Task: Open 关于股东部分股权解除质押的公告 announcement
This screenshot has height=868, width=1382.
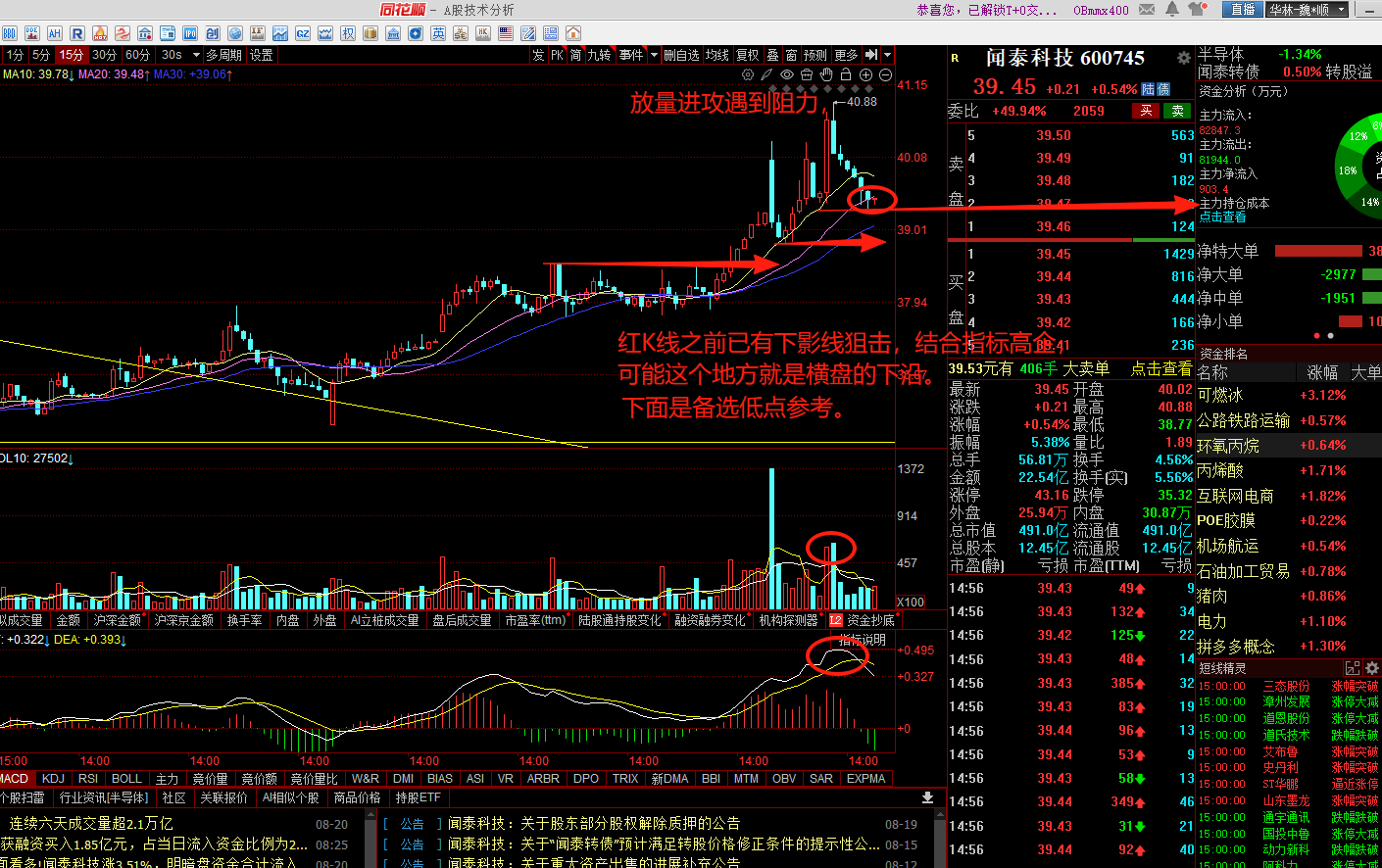Action: click(630, 824)
